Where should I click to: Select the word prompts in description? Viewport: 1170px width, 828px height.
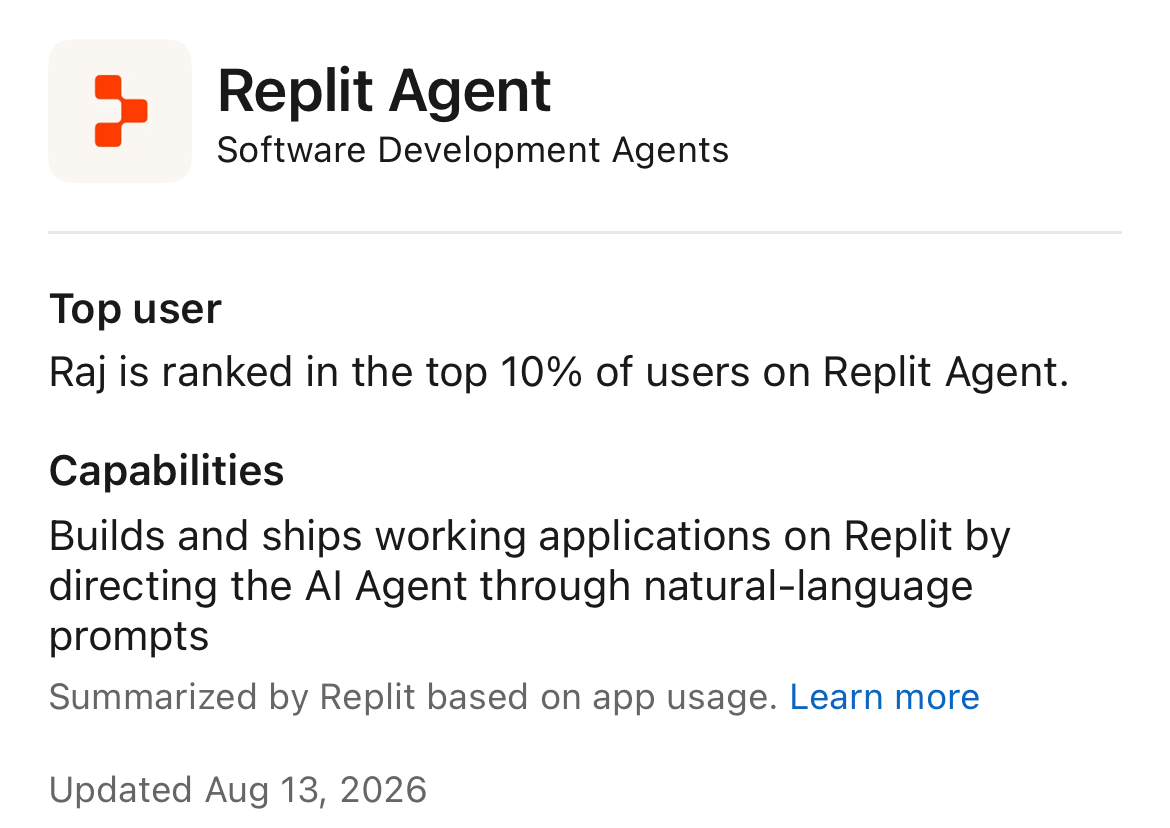click(129, 637)
